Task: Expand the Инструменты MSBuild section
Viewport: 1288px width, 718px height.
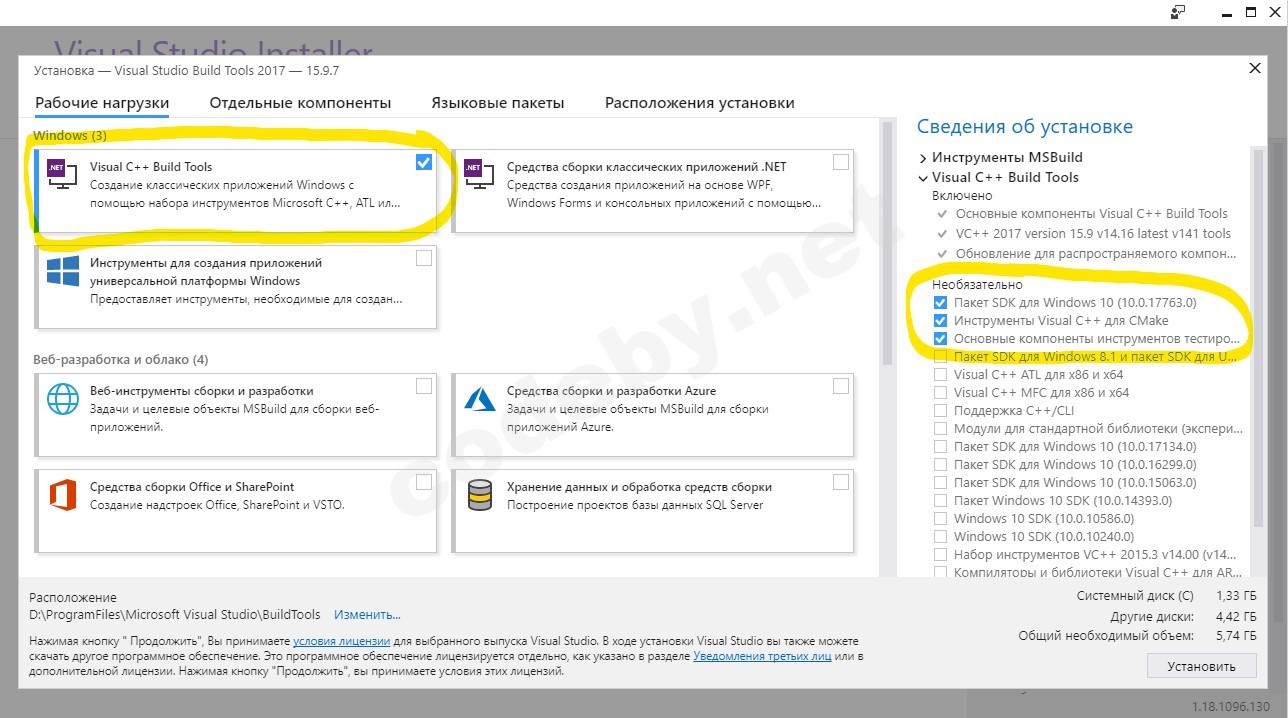Action: [x=923, y=158]
